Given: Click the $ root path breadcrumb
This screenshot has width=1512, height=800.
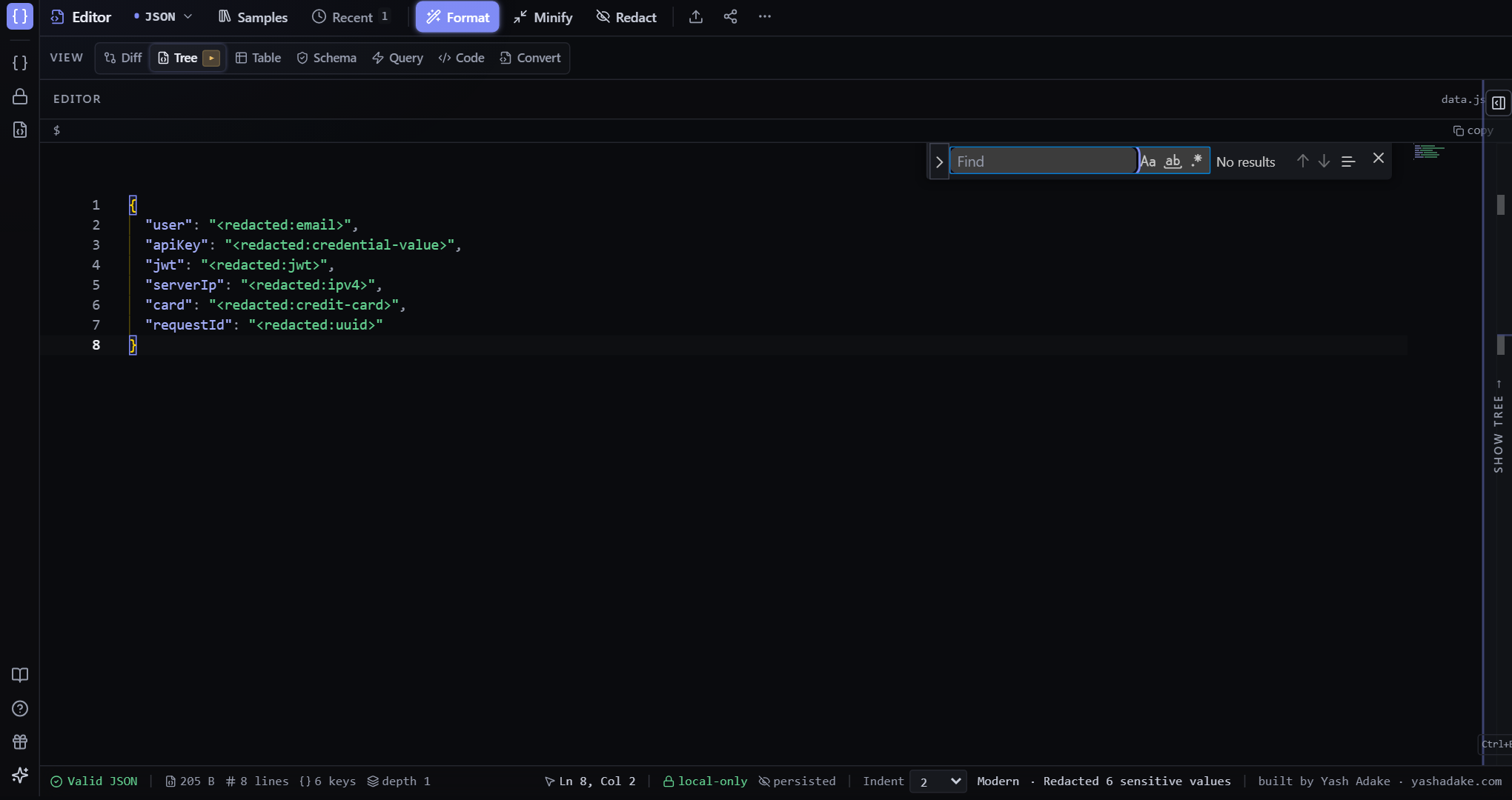Looking at the screenshot, I should coord(56,130).
